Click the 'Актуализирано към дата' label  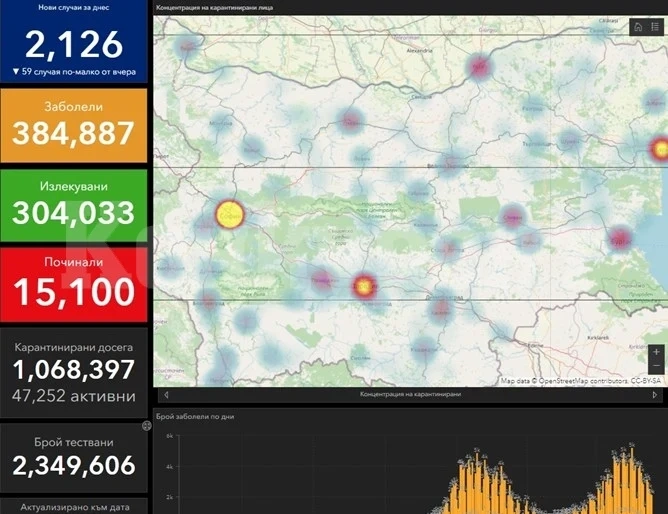coord(75,507)
